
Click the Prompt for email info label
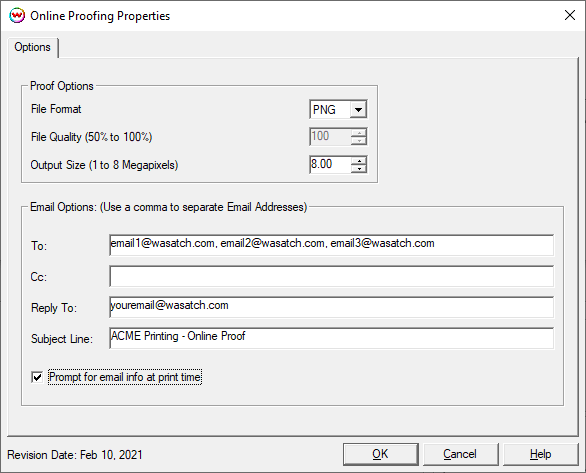125,377
